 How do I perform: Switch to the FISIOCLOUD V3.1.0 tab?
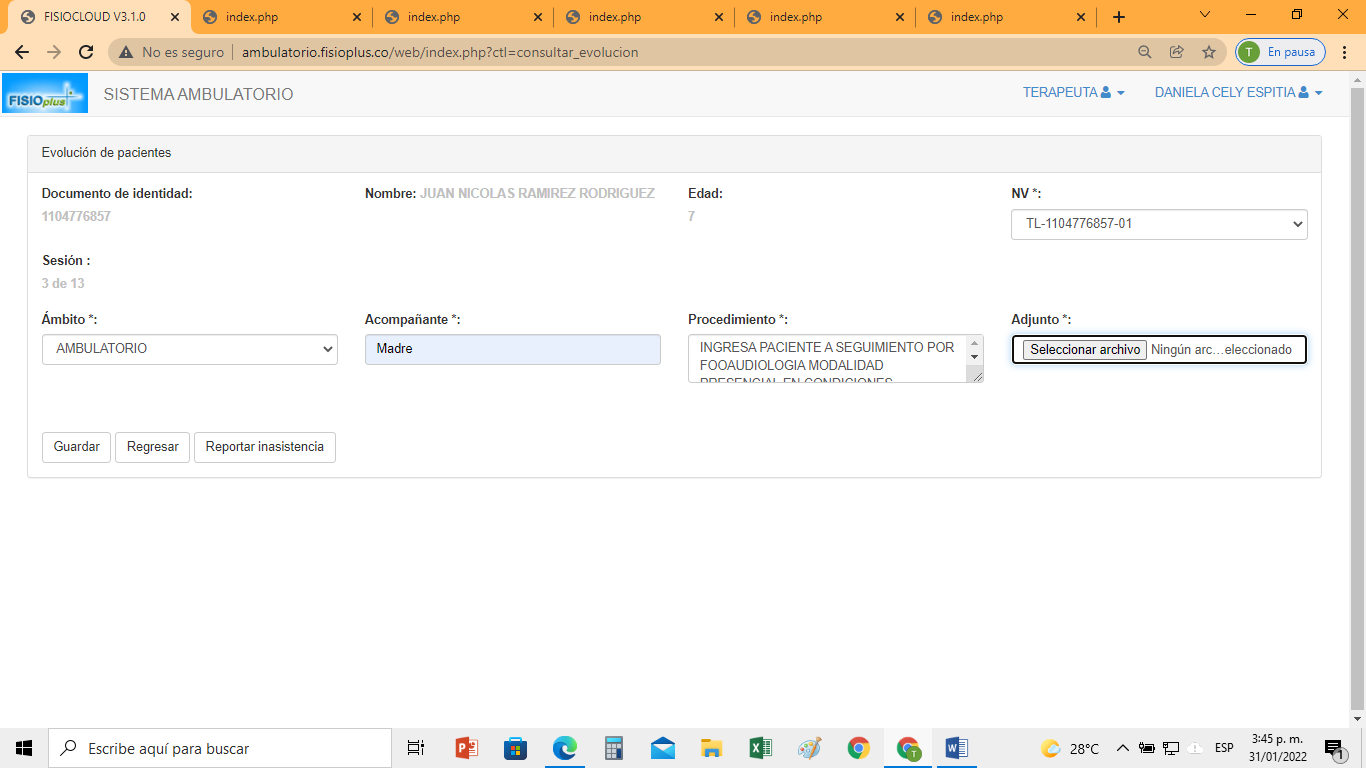(x=95, y=17)
